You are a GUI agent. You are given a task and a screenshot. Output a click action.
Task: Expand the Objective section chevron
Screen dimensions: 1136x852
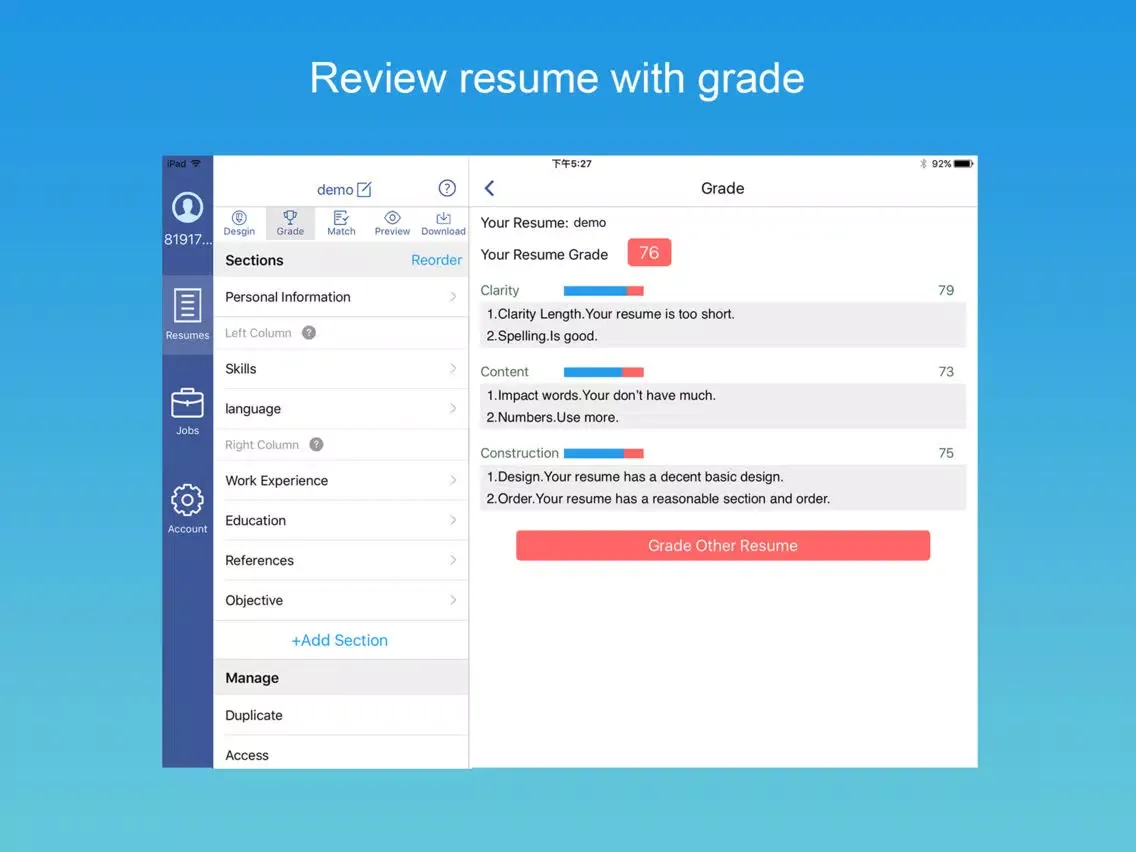click(453, 600)
